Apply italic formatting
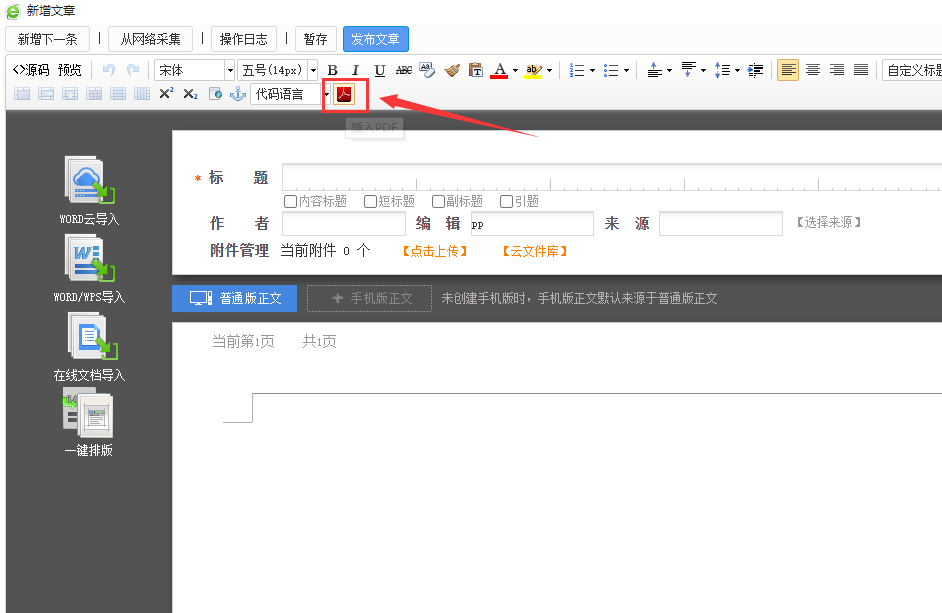Screen dimensions: 942x613 tap(355, 70)
